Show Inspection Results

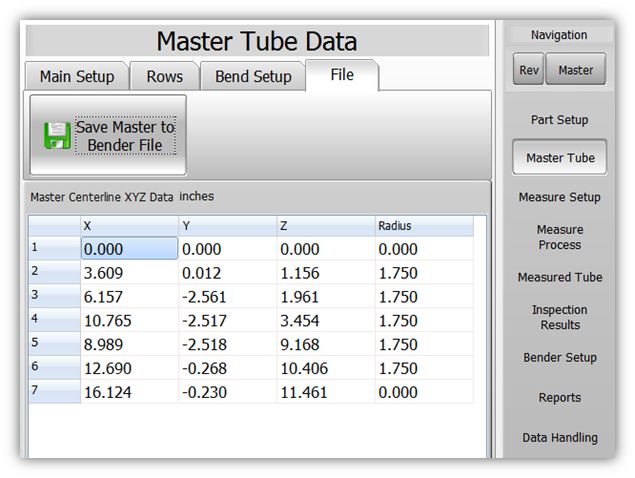point(559,317)
